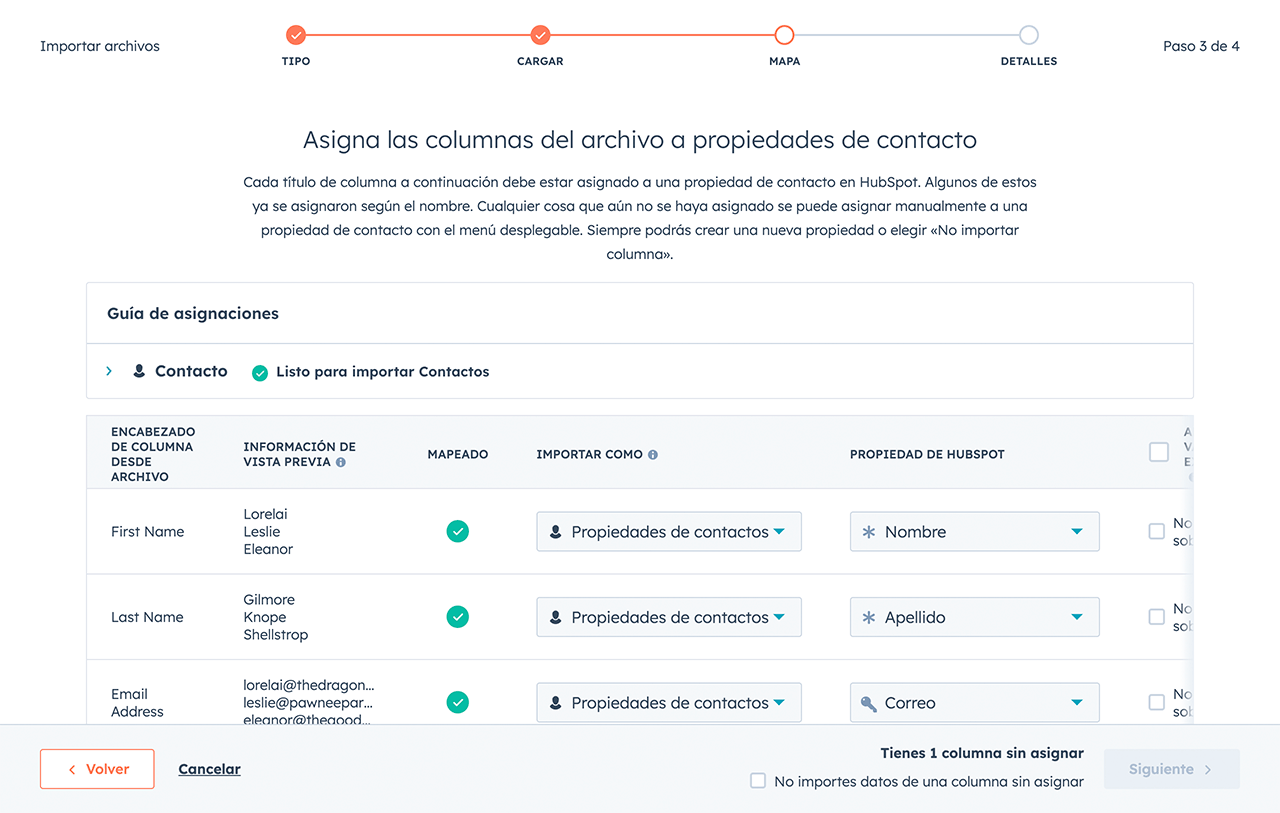Select the Mapa step in progress bar
This screenshot has width=1280, height=813.
point(784,36)
